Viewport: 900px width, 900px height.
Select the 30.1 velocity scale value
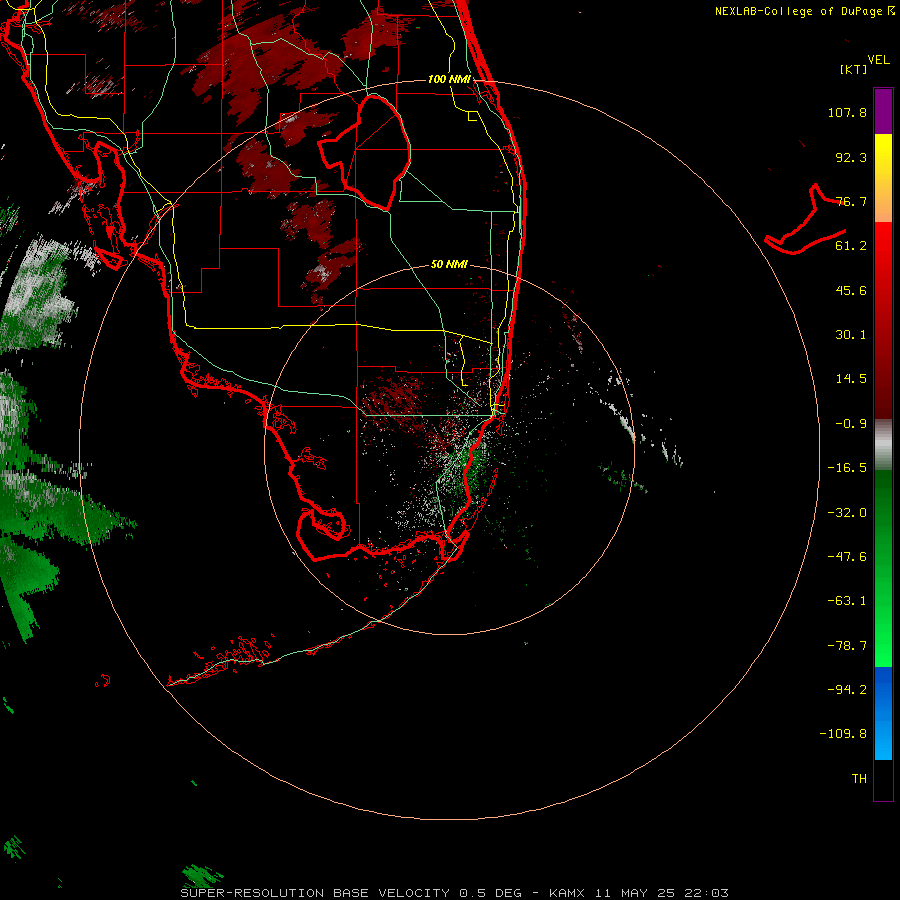click(x=851, y=335)
